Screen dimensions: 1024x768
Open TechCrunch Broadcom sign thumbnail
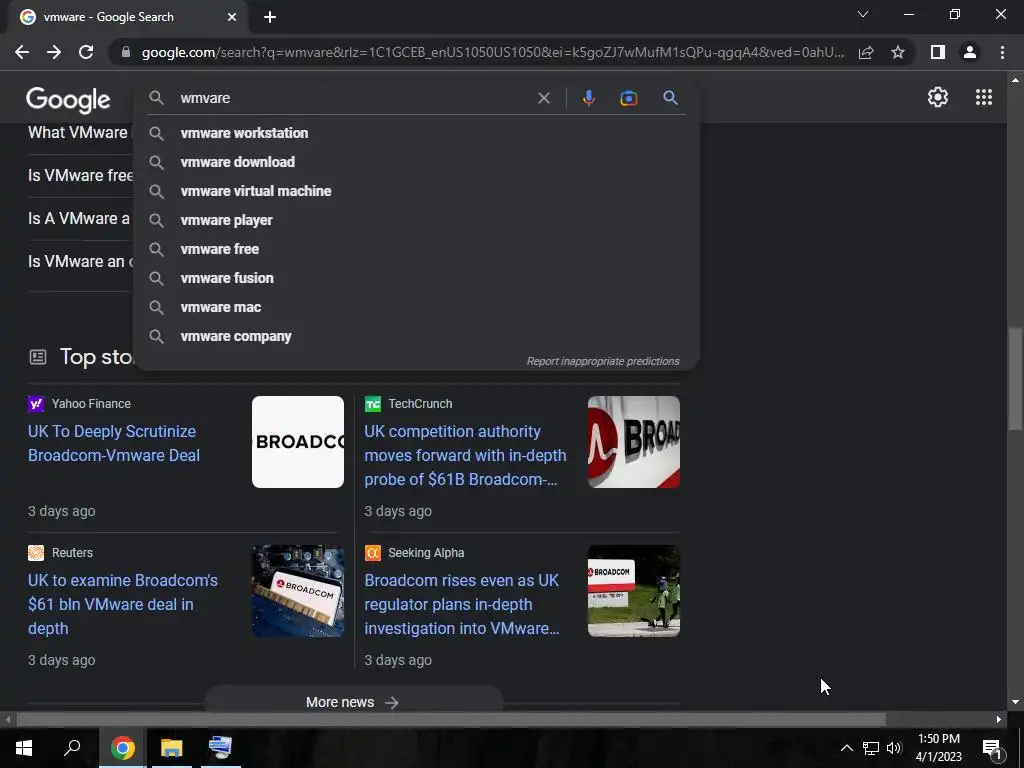633,442
